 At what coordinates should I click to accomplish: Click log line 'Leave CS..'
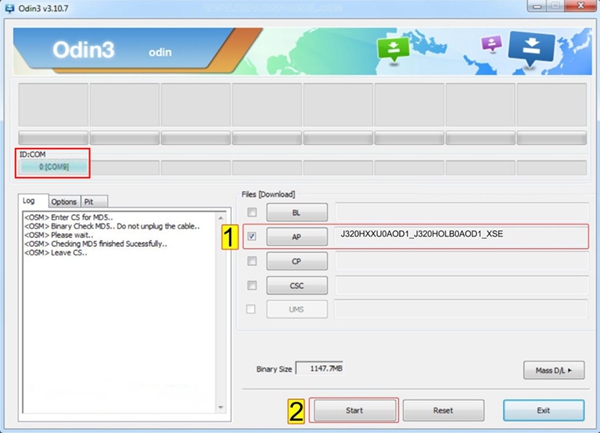tap(56, 253)
